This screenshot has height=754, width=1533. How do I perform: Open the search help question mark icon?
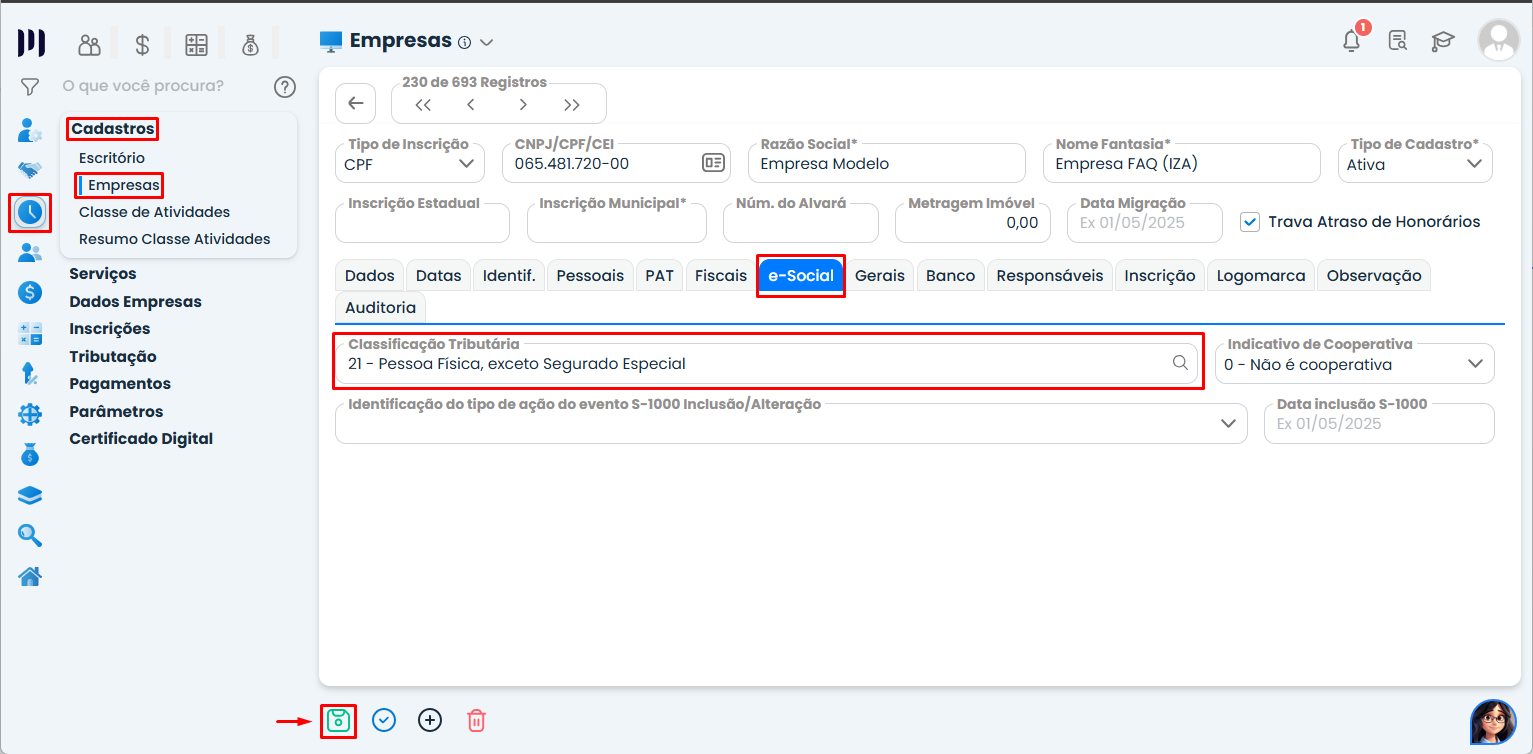[285, 87]
